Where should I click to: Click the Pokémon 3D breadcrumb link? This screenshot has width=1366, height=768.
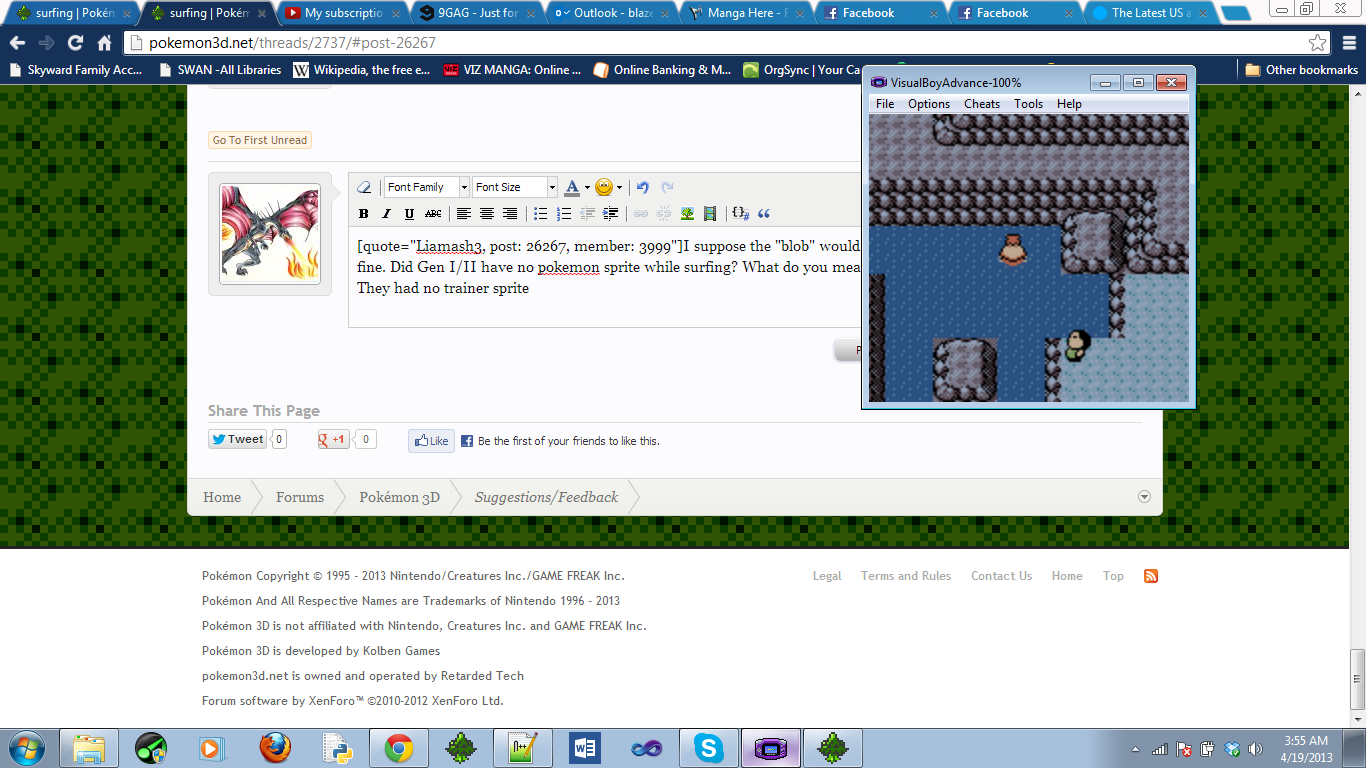(x=399, y=497)
